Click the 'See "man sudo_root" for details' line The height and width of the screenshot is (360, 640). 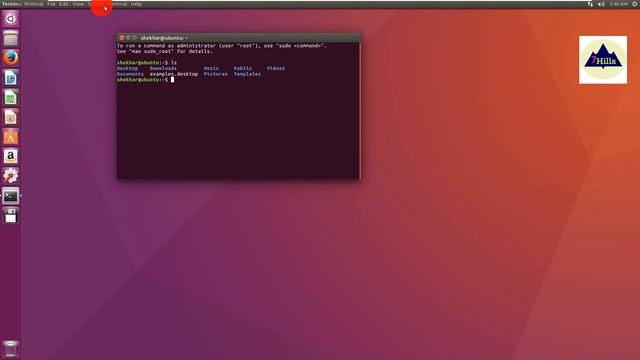pyautogui.click(x=164, y=51)
